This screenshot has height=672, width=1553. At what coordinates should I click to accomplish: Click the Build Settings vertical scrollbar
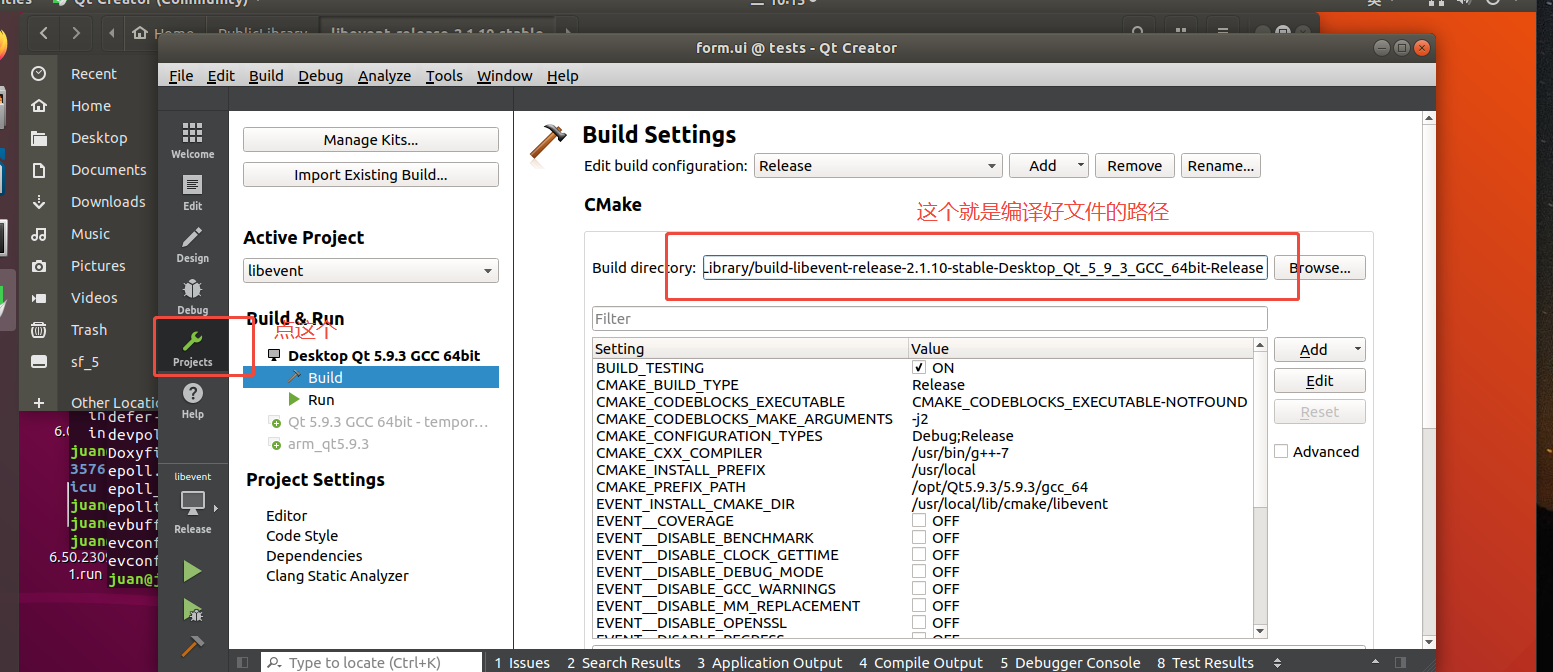1429,380
